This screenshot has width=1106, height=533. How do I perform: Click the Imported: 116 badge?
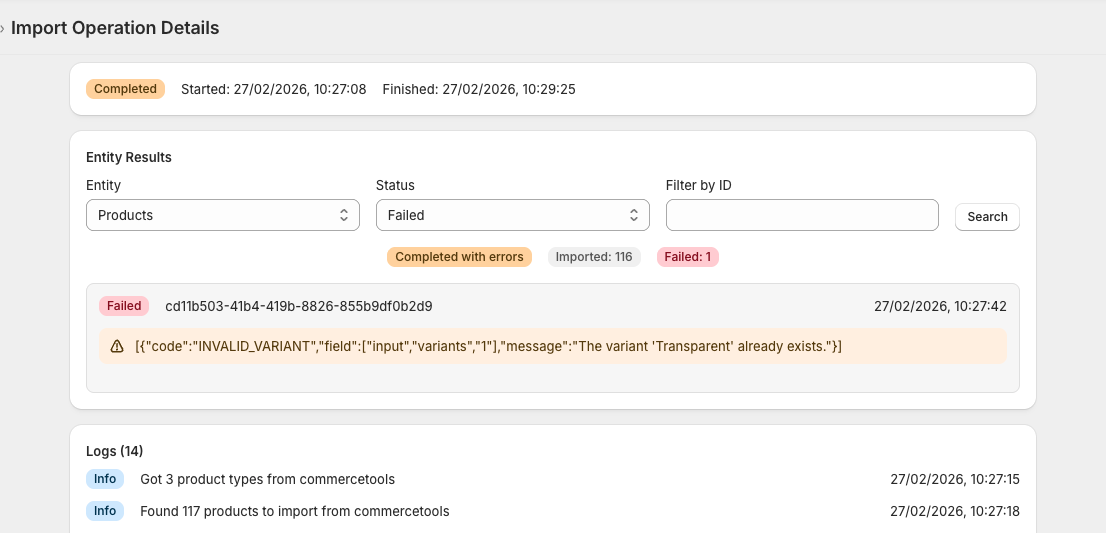coord(594,257)
